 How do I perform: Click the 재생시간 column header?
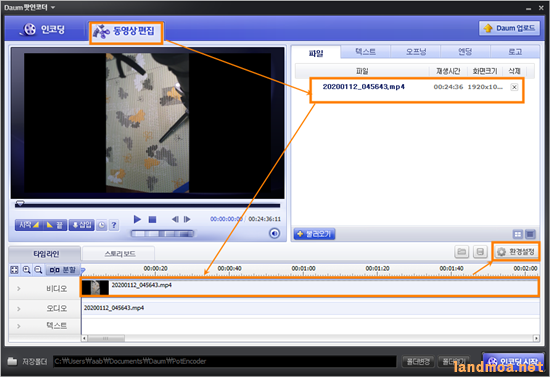[x=448, y=71]
